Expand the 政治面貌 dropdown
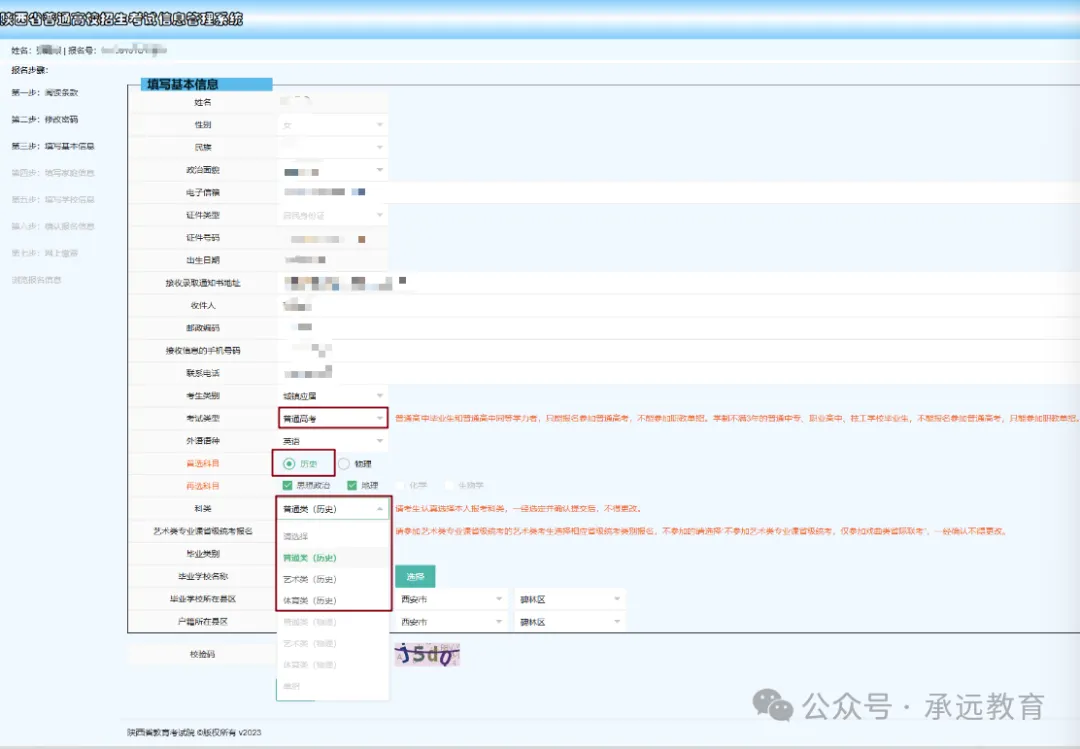 333,170
